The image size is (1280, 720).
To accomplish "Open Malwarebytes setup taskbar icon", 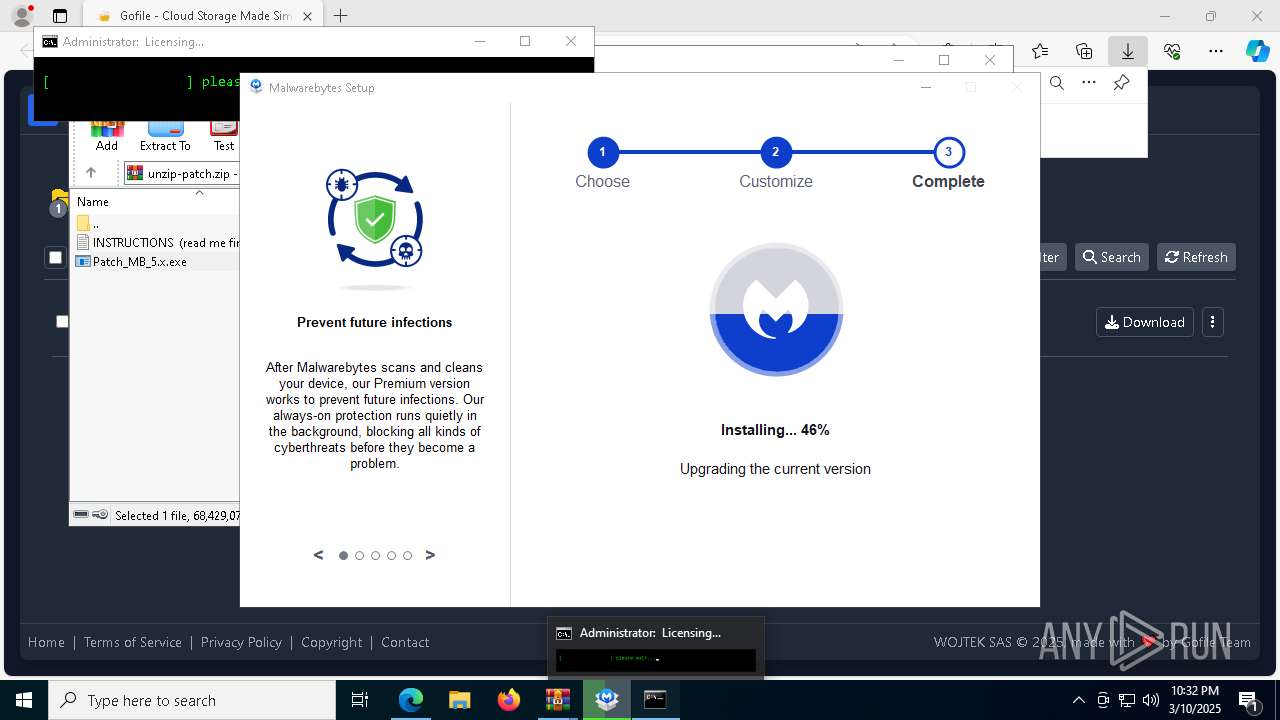I will click(x=606, y=700).
